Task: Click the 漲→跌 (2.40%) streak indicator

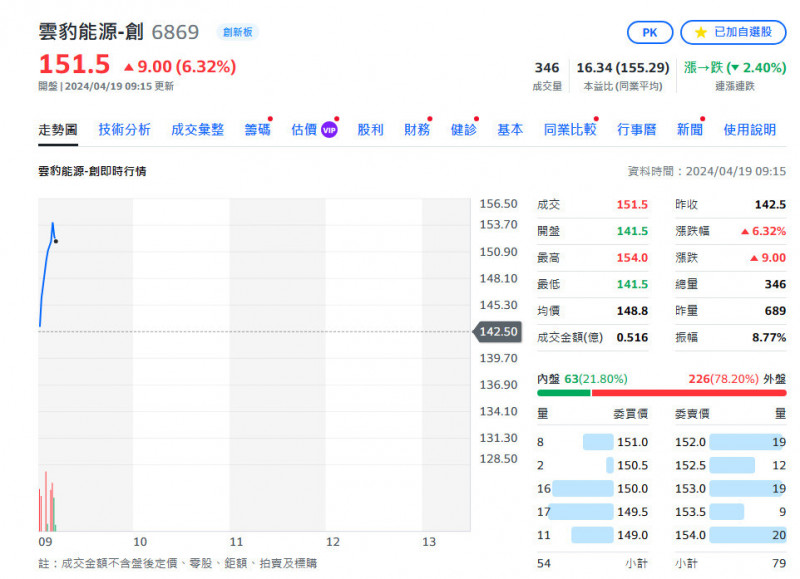Action: [735, 67]
